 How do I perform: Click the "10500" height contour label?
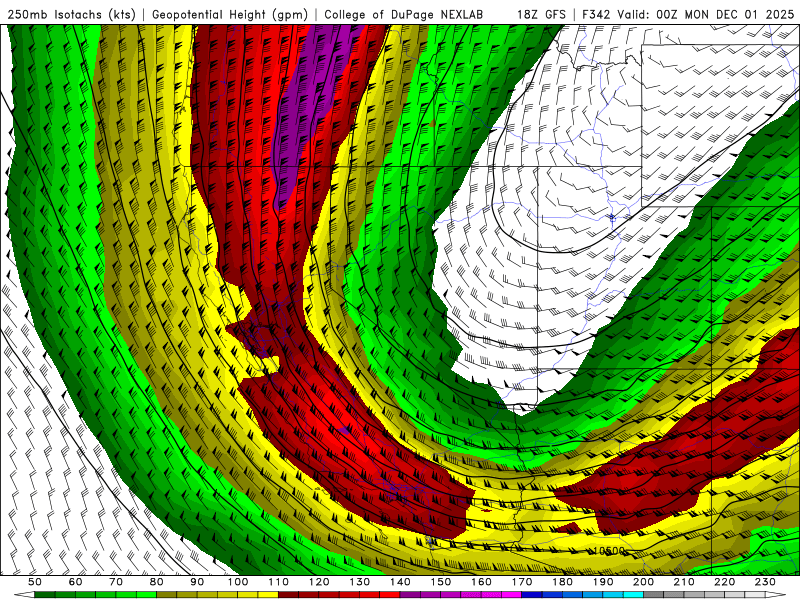pyautogui.click(x=610, y=551)
